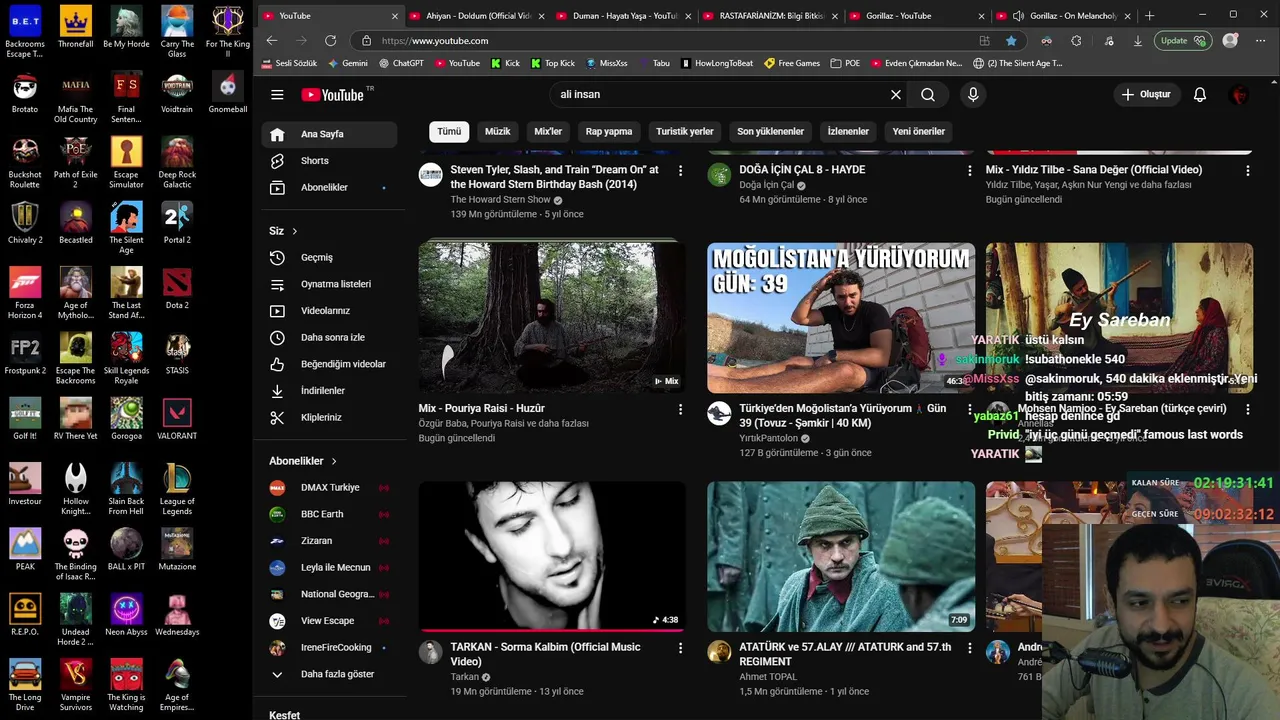Switch to Gorillaz - On Melancholy tab
The width and height of the screenshot is (1280, 720).
1062,16
